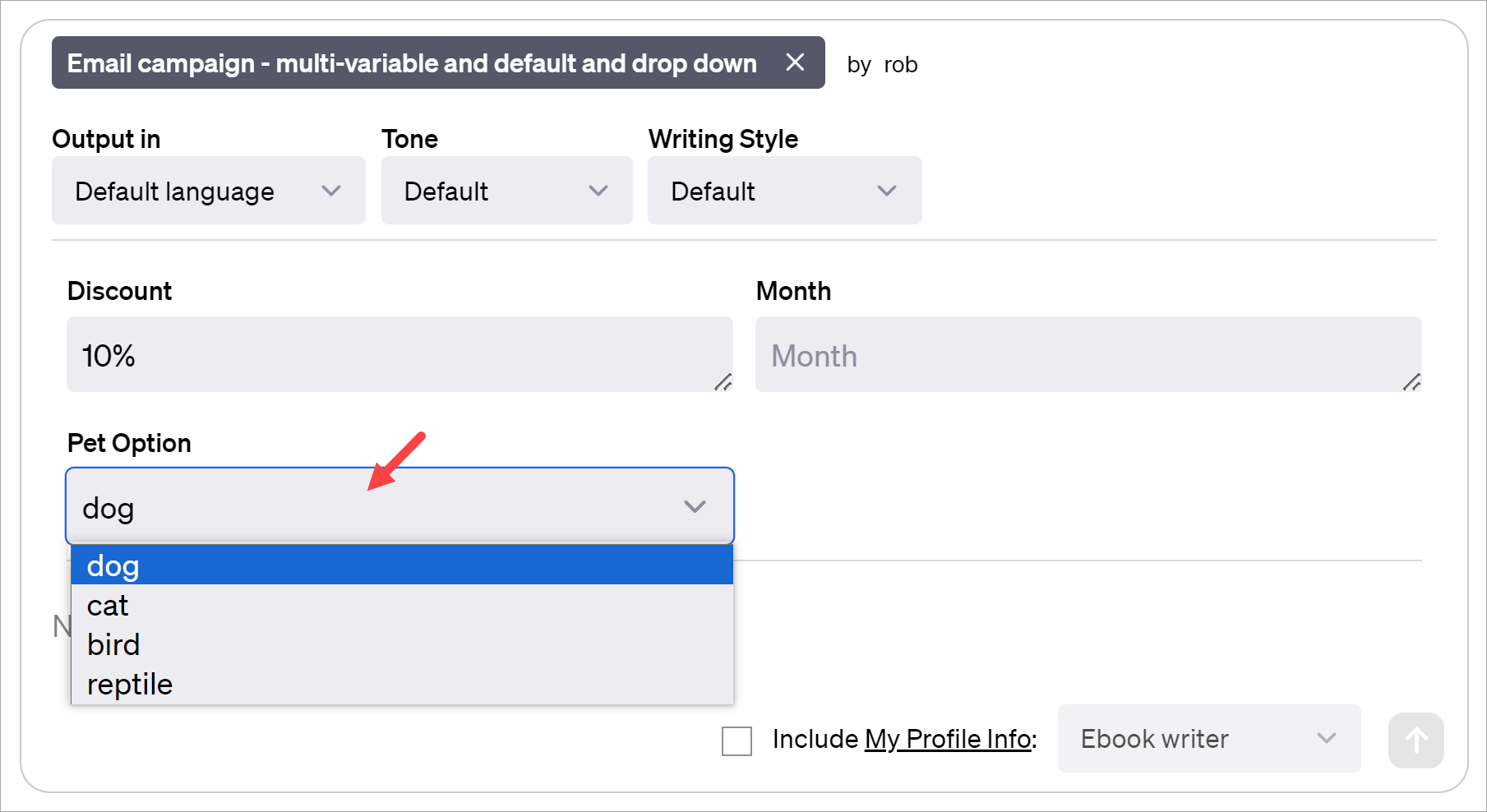Click the Output in chevron arrow

click(x=331, y=191)
